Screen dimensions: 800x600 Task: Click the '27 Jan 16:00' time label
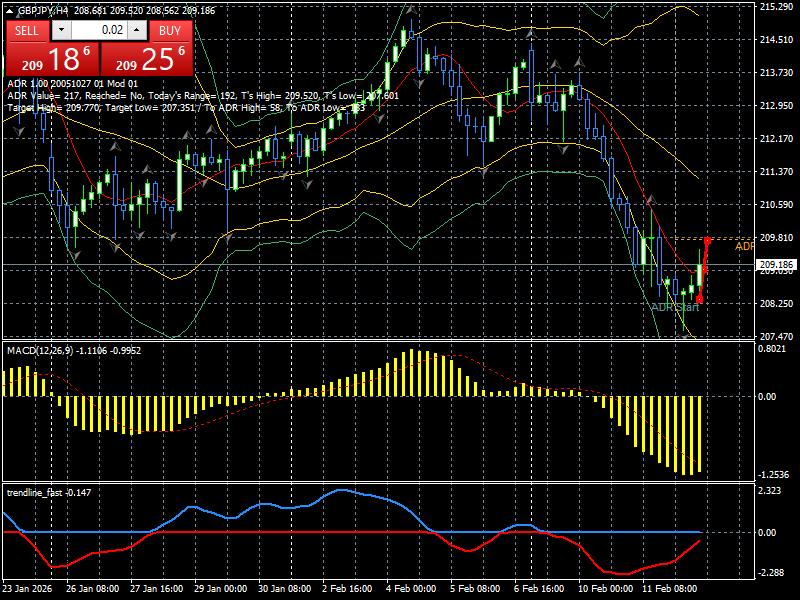tap(157, 589)
